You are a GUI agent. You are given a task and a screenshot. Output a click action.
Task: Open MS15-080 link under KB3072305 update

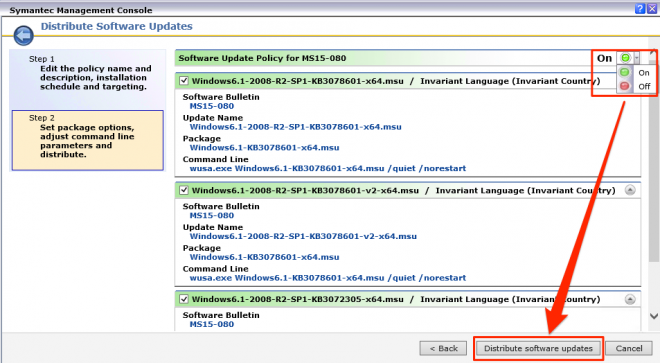[212, 324]
